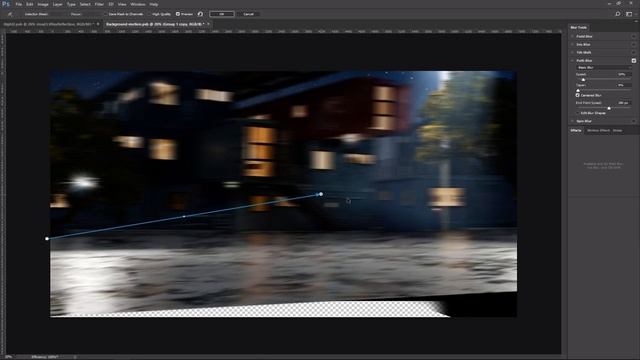Click the blur path start point at left
This screenshot has height=360, width=640.
47,239
